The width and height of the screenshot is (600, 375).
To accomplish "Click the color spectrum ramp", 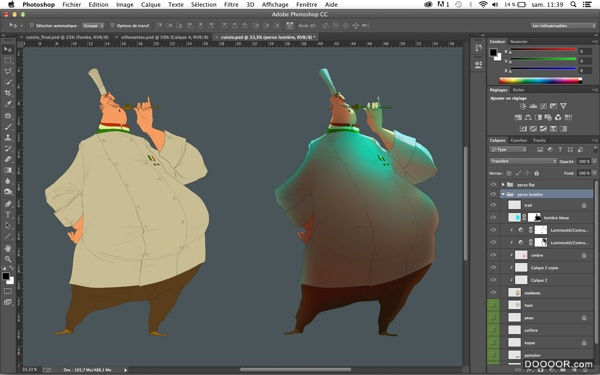I will click(540, 80).
